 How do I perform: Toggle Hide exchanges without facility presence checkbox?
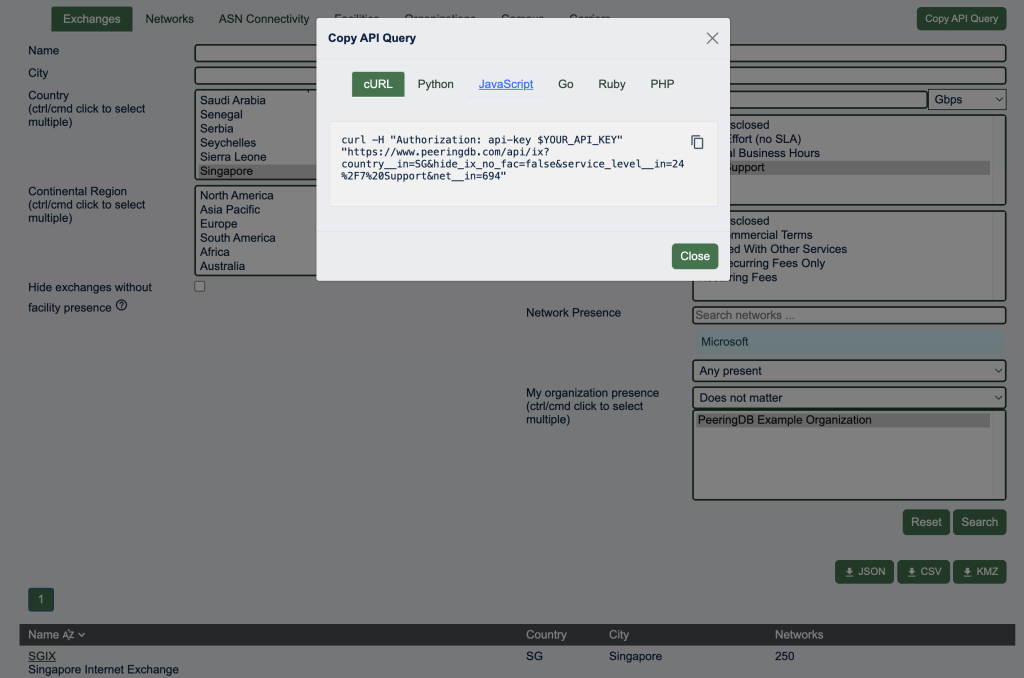pyautogui.click(x=200, y=287)
